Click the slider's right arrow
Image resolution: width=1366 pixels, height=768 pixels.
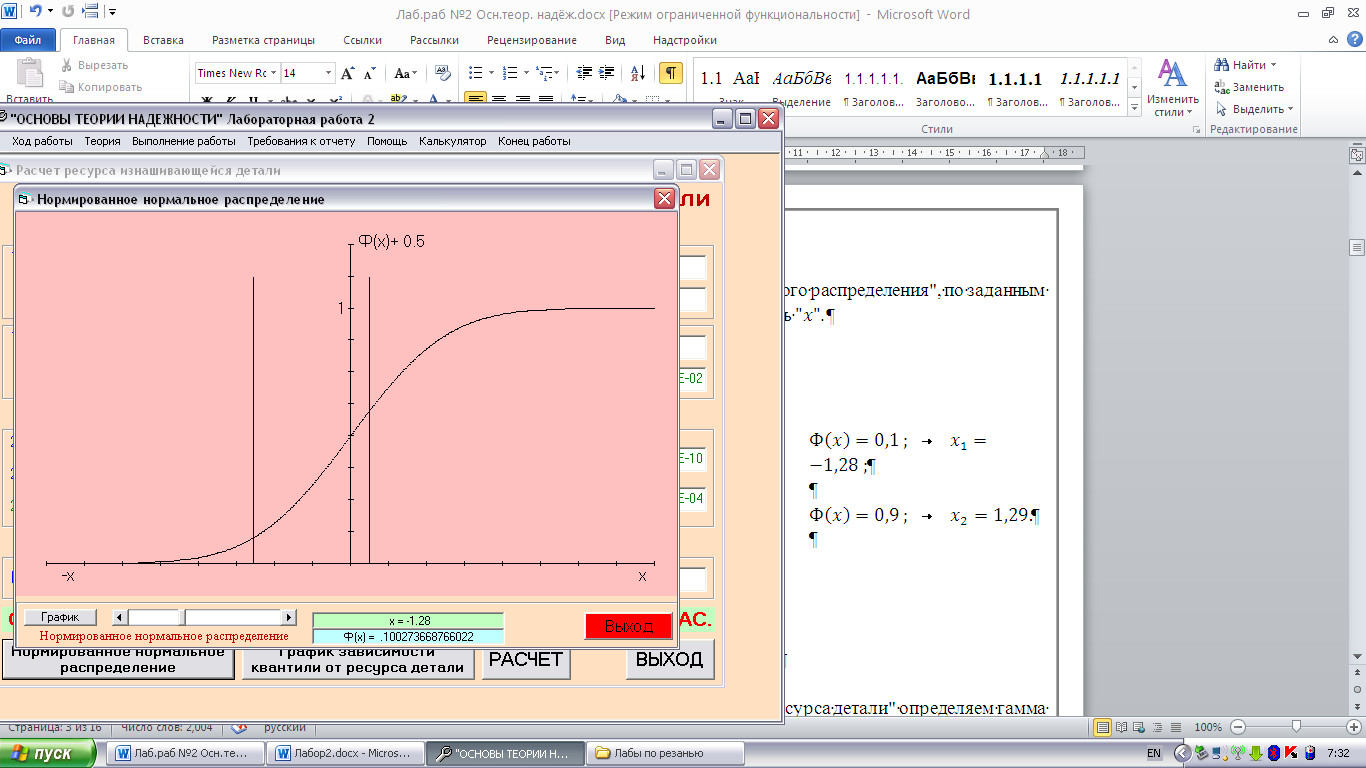pos(290,618)
